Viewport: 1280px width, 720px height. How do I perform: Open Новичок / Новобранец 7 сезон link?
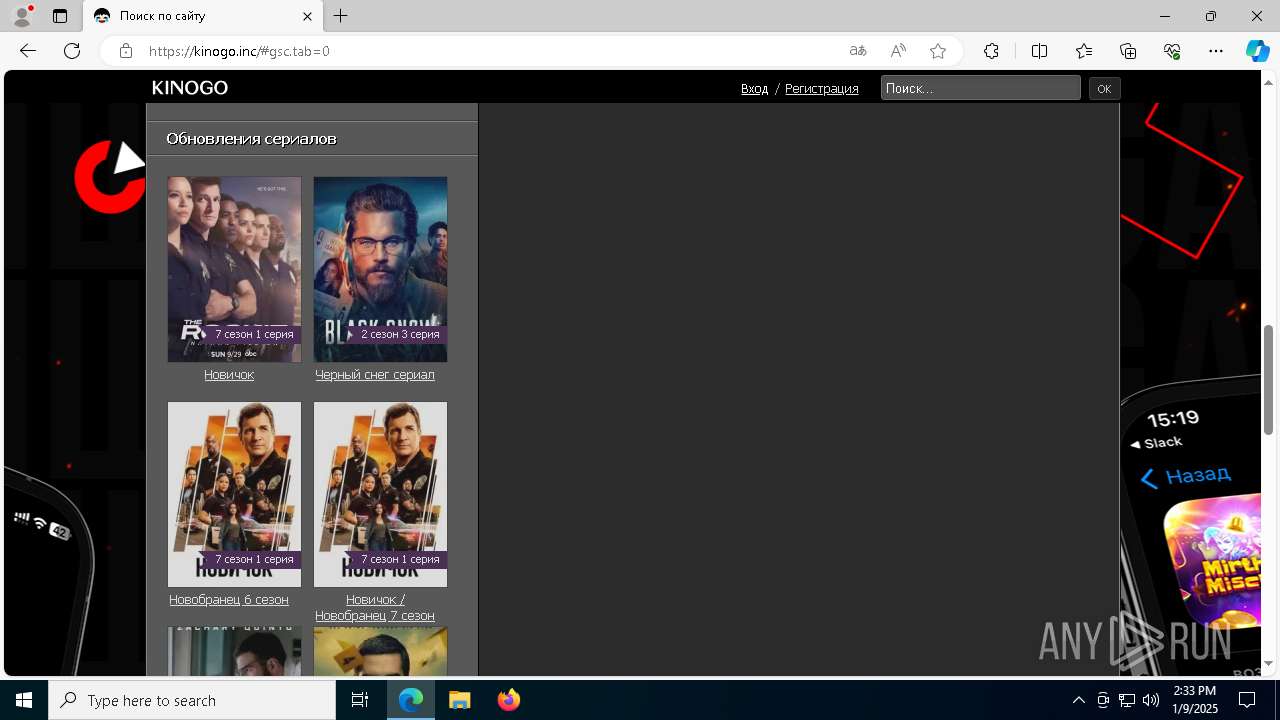[x=375, y=608]
